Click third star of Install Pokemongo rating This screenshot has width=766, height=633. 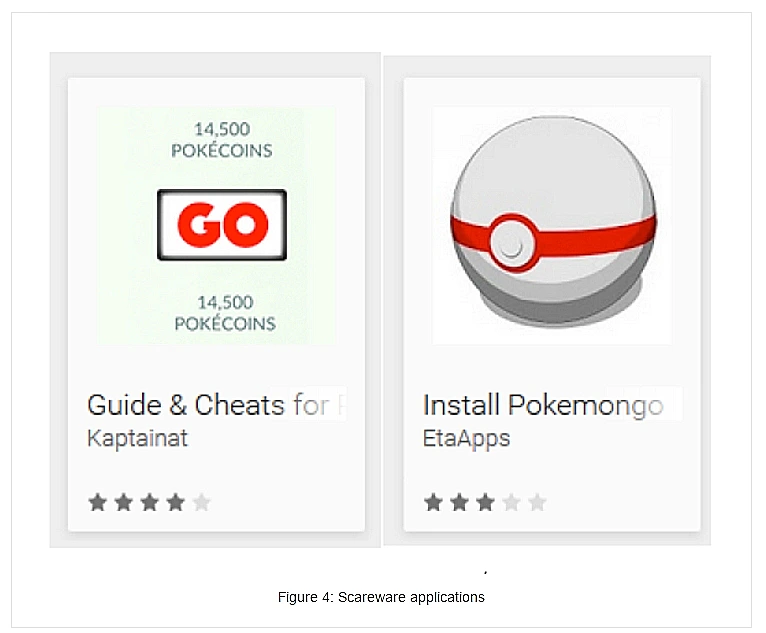[x=485, y=502]
